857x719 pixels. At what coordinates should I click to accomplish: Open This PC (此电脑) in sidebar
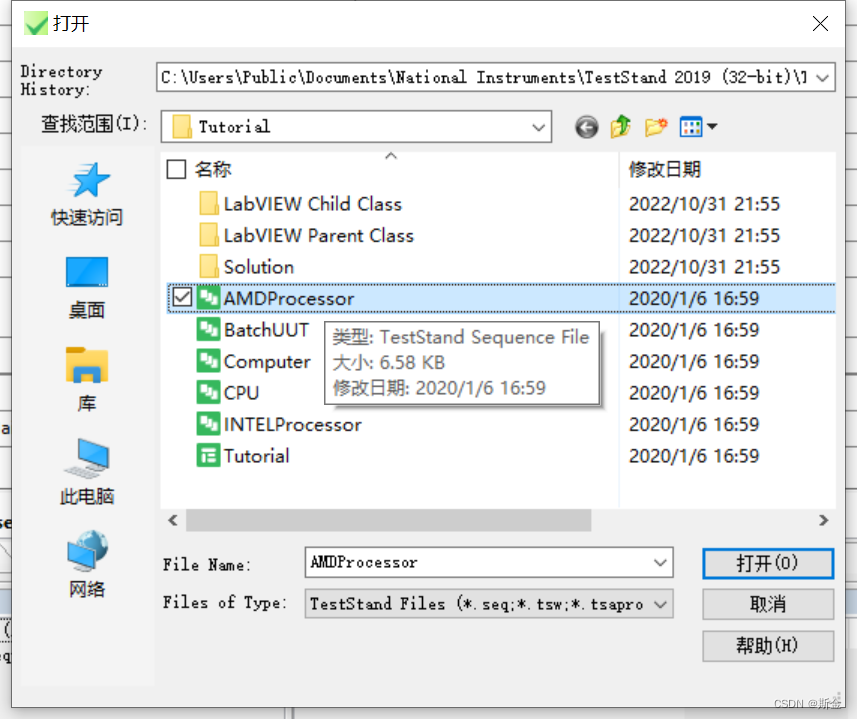tap(87, 472)
